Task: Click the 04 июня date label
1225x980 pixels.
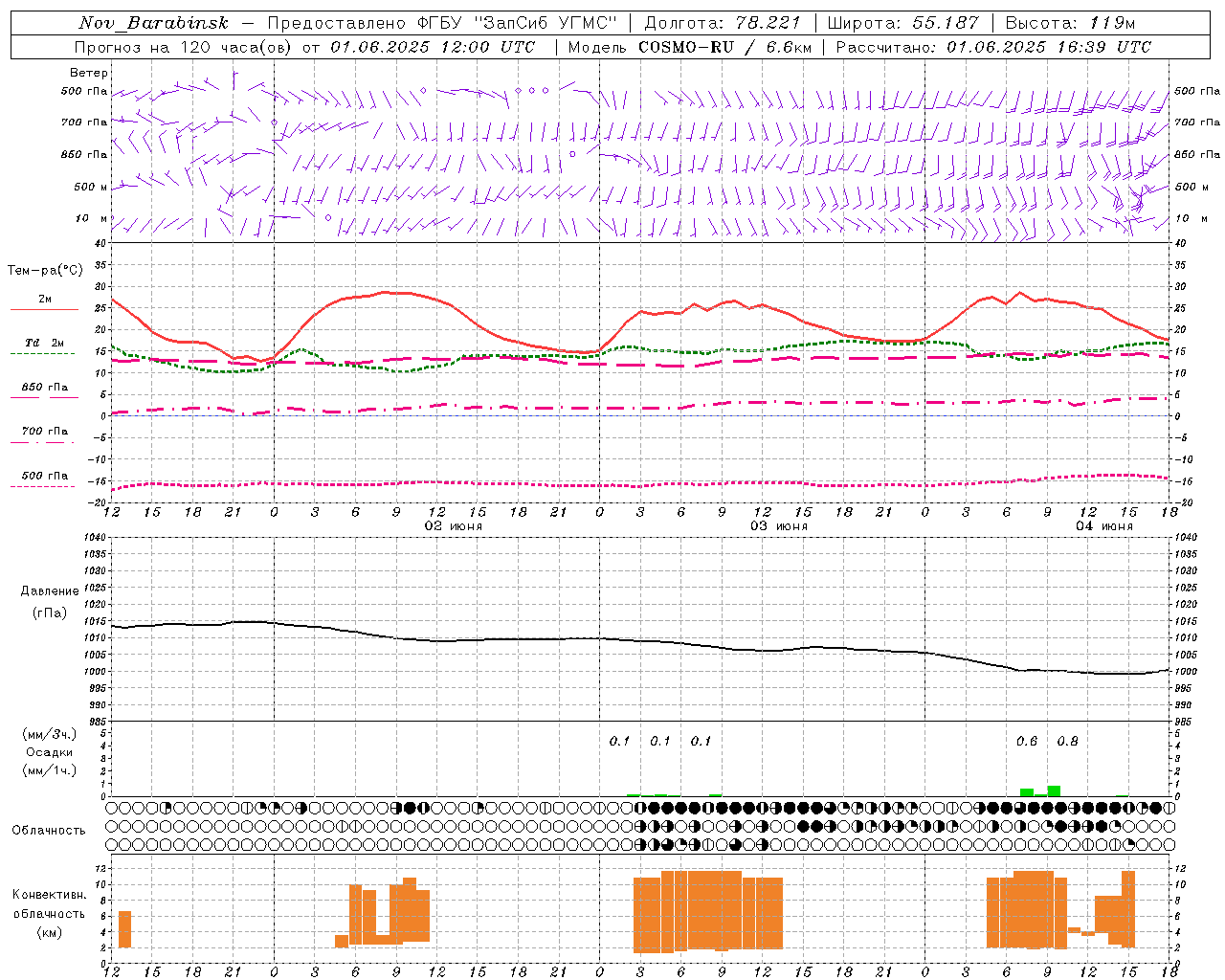Action: tap(1103, 526)
